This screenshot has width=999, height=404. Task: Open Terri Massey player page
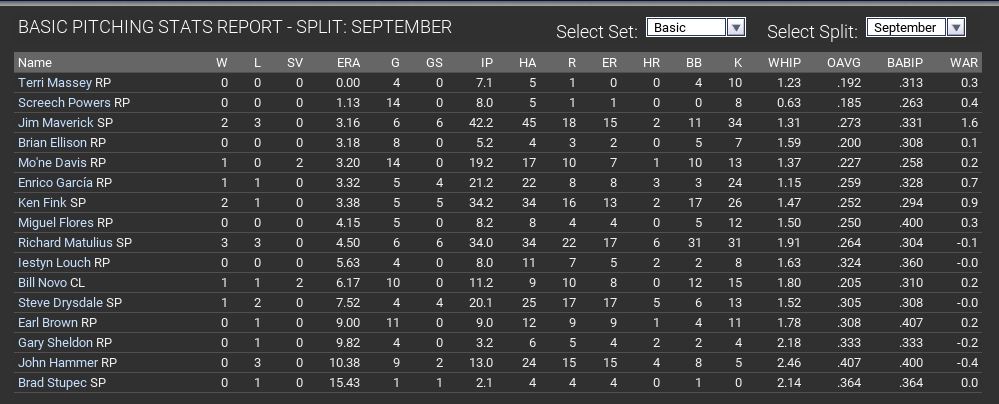(x=55, y=82)
